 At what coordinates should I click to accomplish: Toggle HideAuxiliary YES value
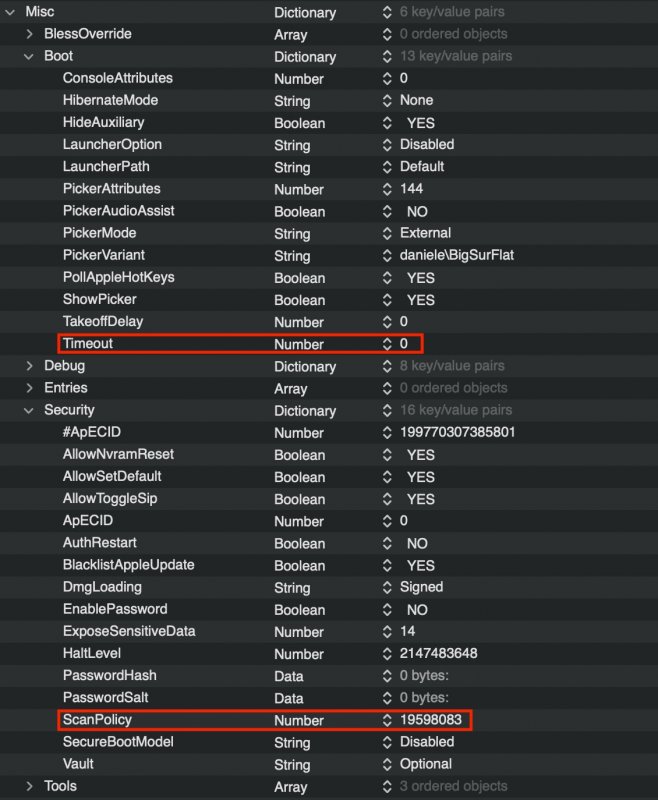(x=420, y=122)
